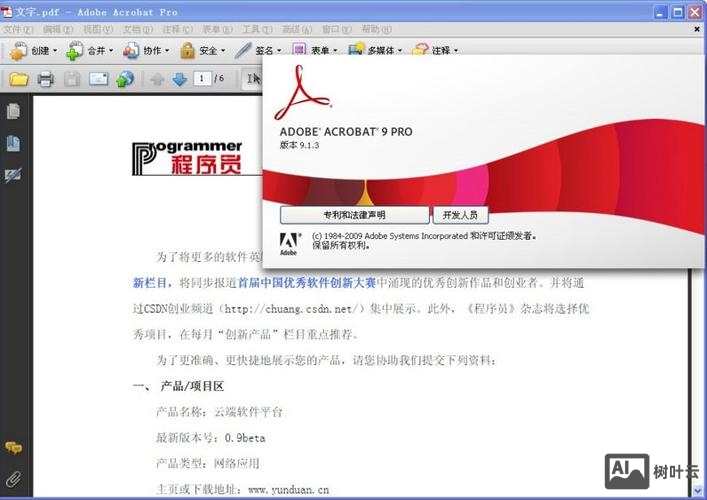
Task: Open the 文件(F) menu
Action: (x=18, y=29)
